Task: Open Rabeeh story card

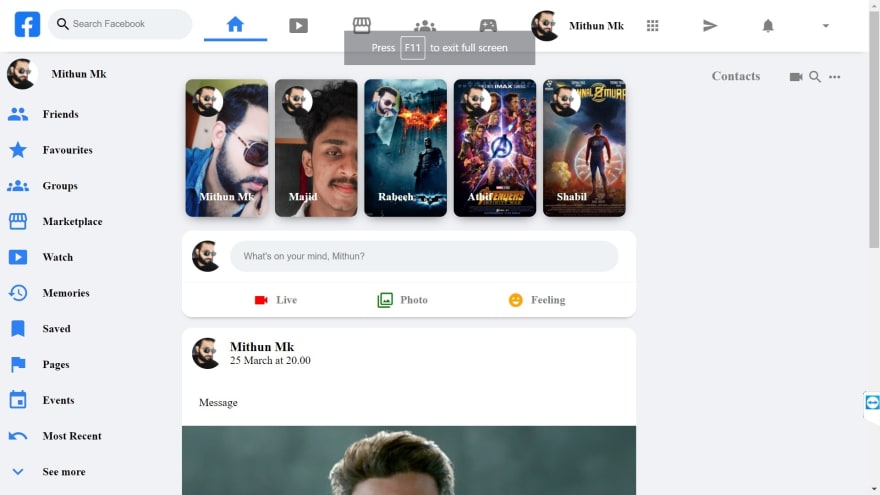Action: coord(405,148)
